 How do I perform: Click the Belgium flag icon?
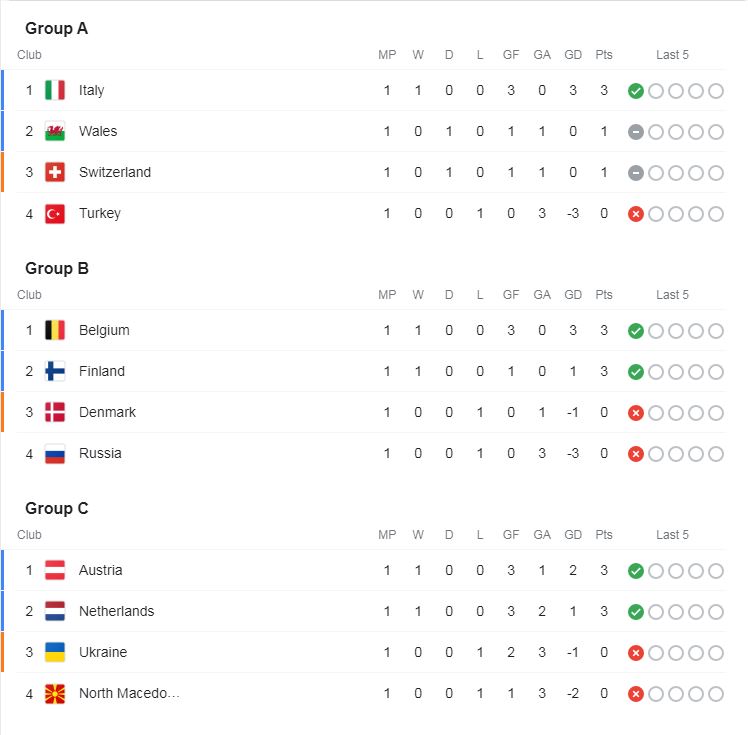[54, 330]
